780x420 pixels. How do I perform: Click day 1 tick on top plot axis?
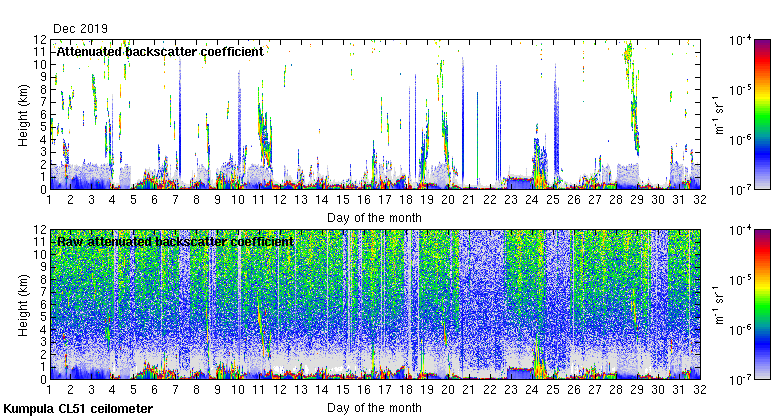click(x=49, y=200)
